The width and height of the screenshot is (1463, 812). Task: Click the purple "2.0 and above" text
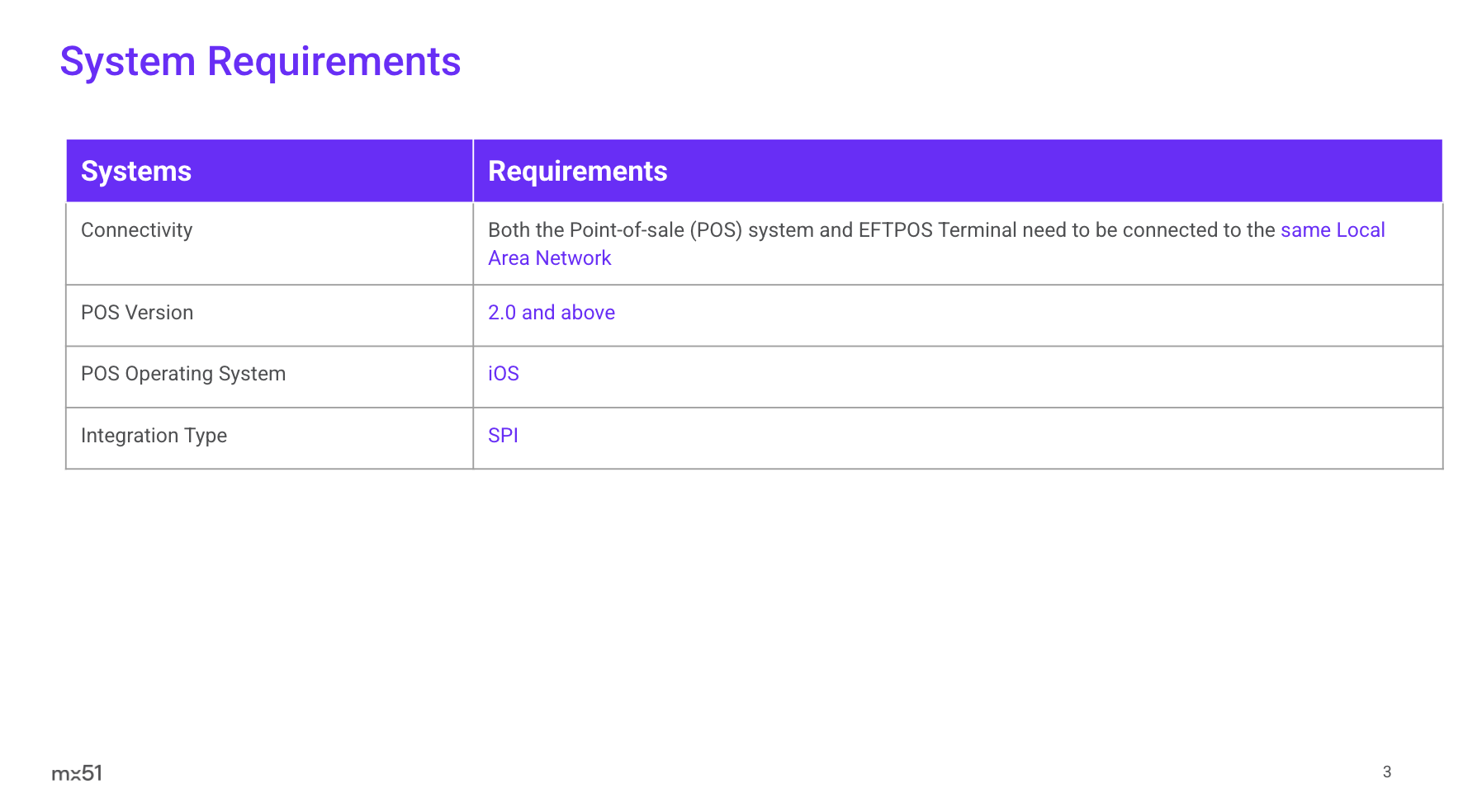551,313
